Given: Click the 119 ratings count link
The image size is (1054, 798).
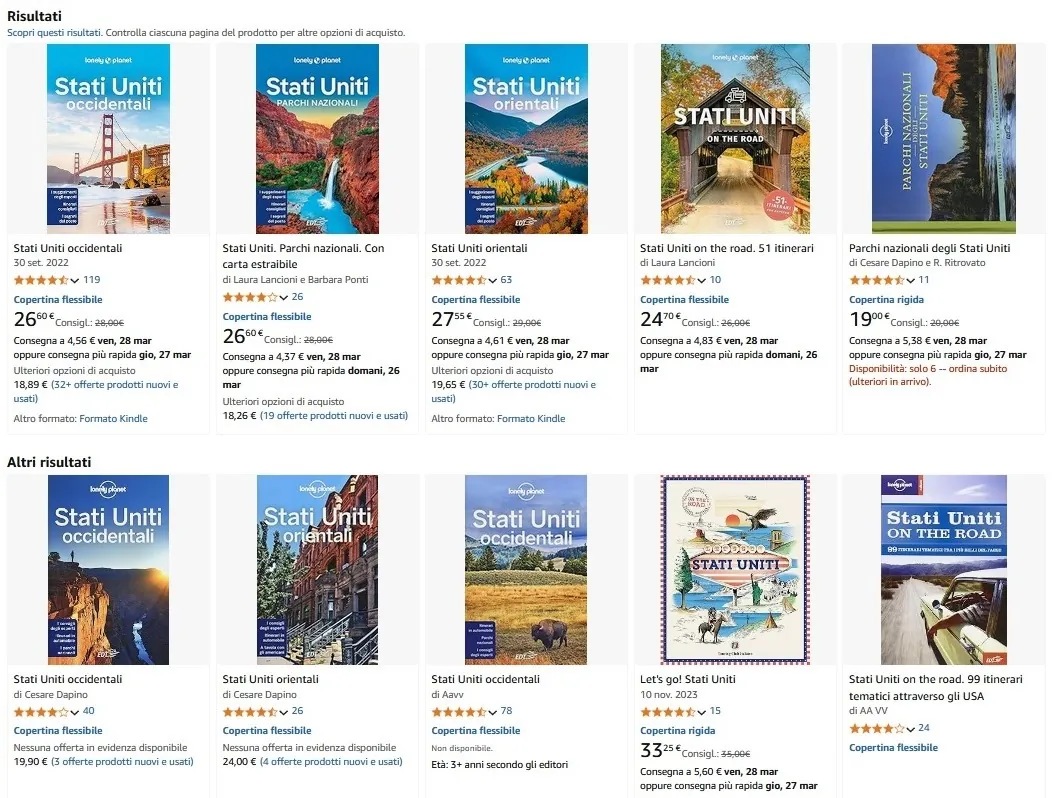Looking at the screenshot, I should point(92,279).
